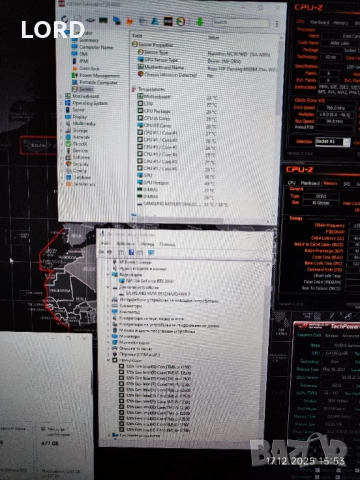Click the AIDA64 refresh toolbar icon
The width and height of the screenshot is (360, 480).
click(x=65, y=19)
